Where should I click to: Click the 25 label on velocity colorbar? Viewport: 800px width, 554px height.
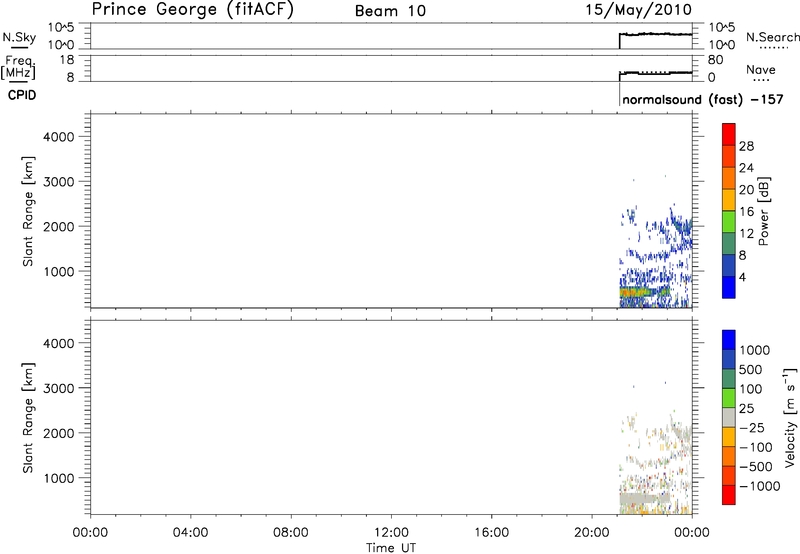pos(746,409)
